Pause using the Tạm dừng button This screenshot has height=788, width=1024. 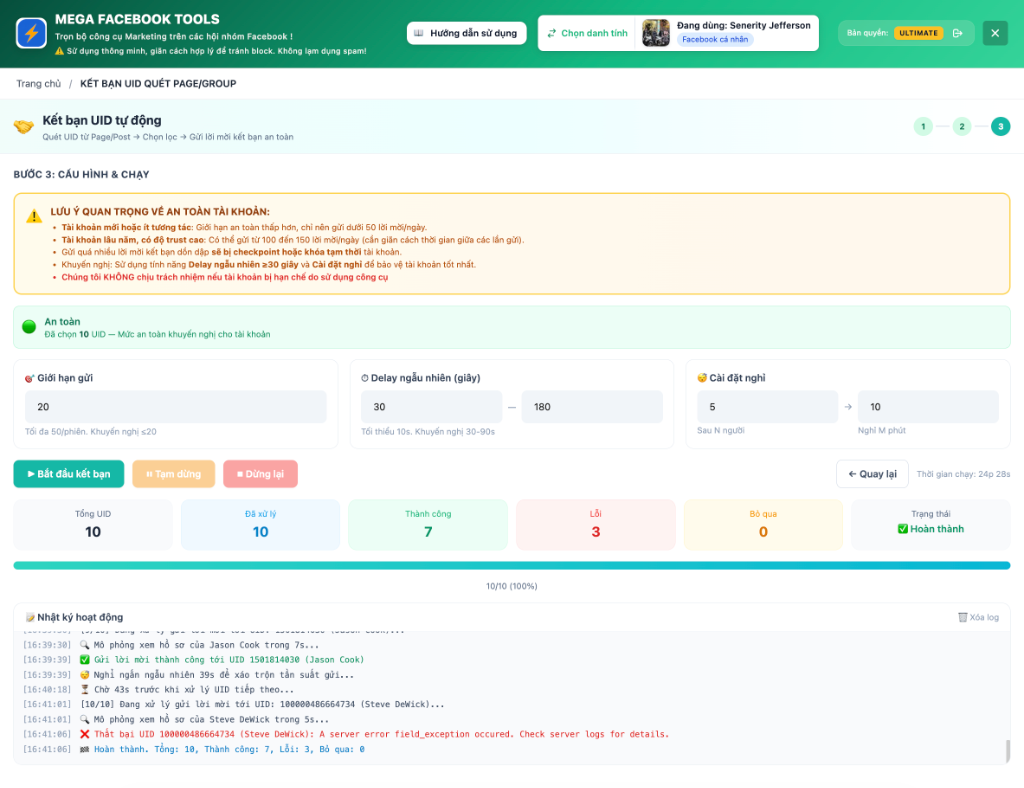[x=174, y=474]
